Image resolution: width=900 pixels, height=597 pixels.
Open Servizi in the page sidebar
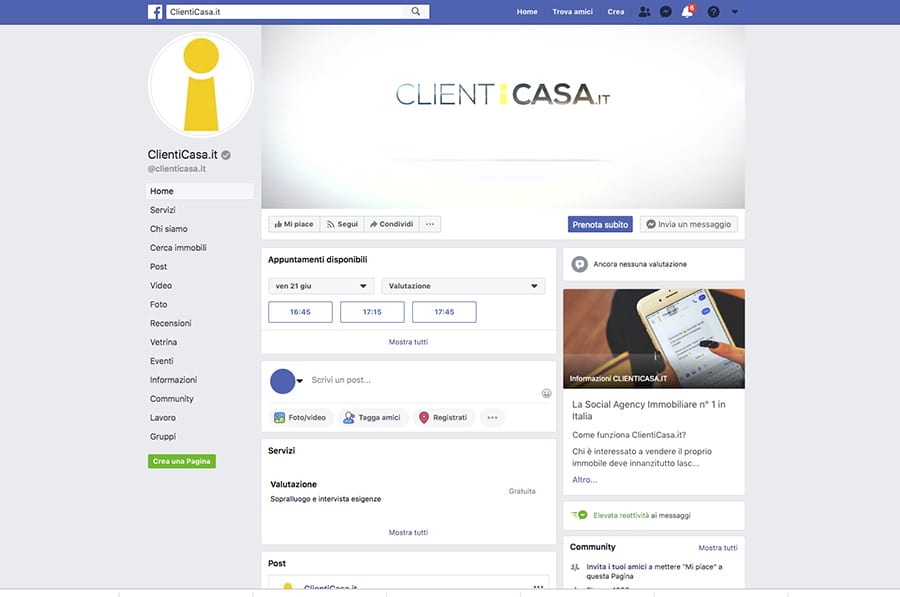coord(163,210)
